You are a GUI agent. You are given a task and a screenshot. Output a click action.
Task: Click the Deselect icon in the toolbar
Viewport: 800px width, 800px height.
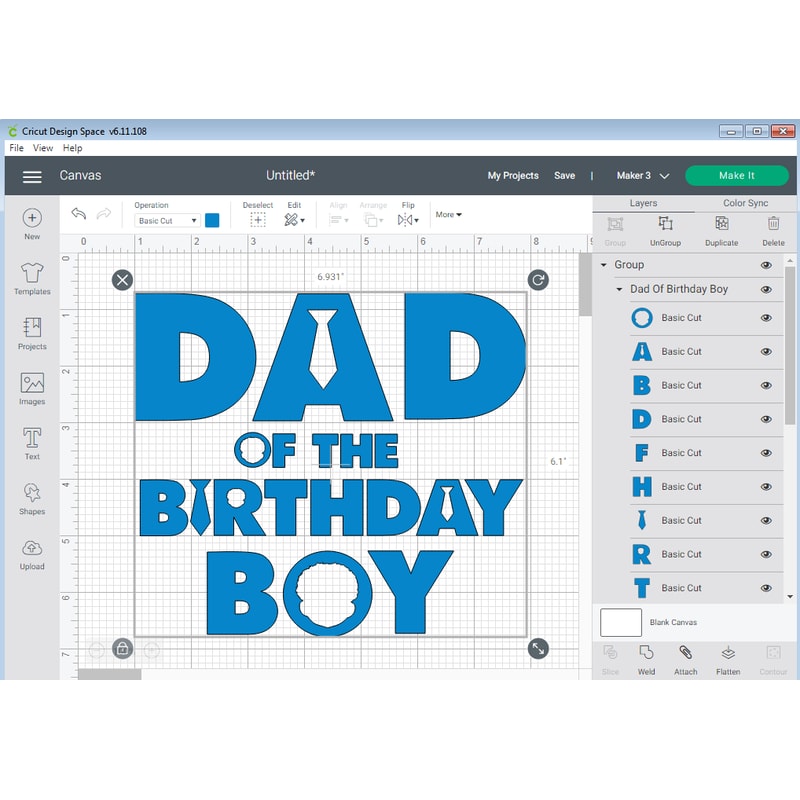[x=257, y=218]
